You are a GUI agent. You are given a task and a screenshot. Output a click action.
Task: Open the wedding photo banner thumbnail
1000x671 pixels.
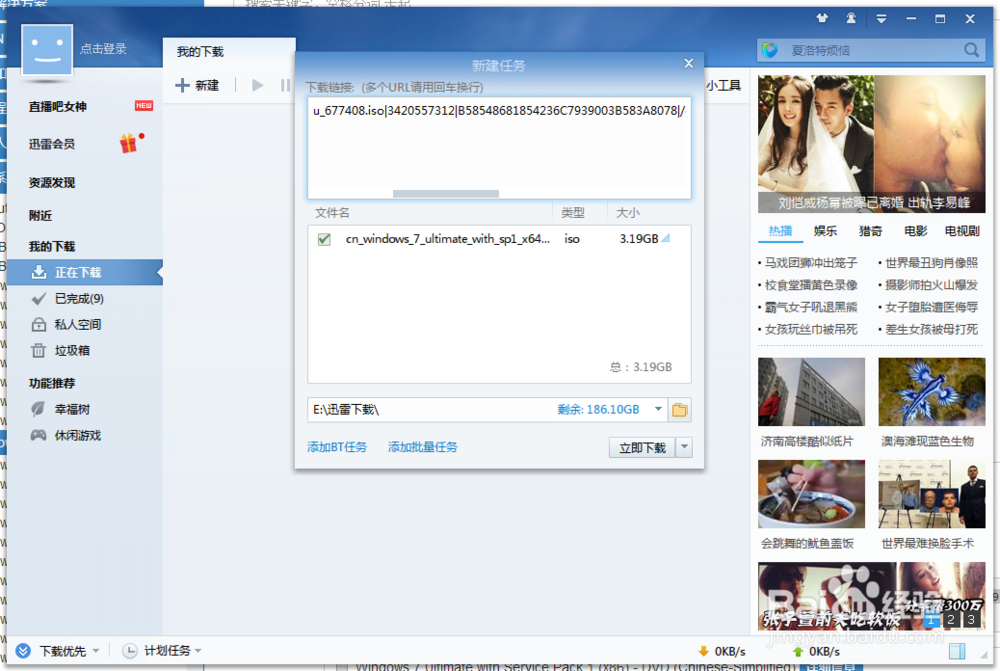871,144
